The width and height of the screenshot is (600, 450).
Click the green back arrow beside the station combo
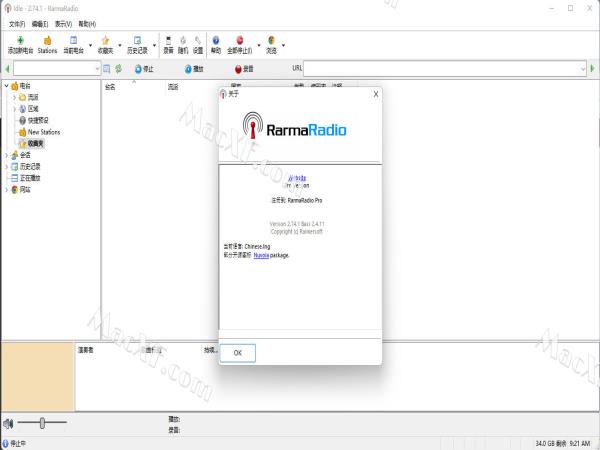point(7,69)
